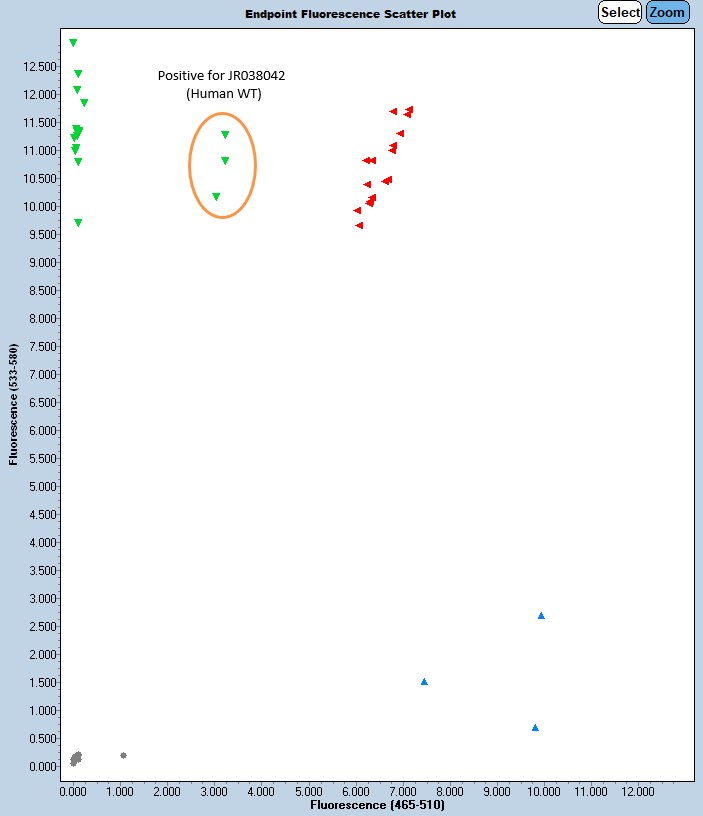Select the lowest blue triangle data point
The image size is (703, 816).
[x=535, y=728]
